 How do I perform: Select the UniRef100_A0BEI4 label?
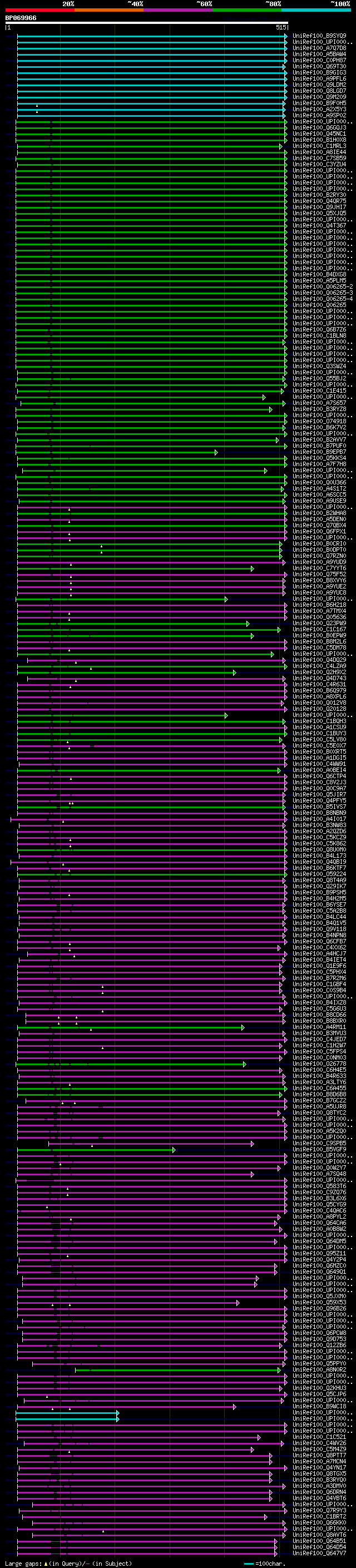[319, 770]
